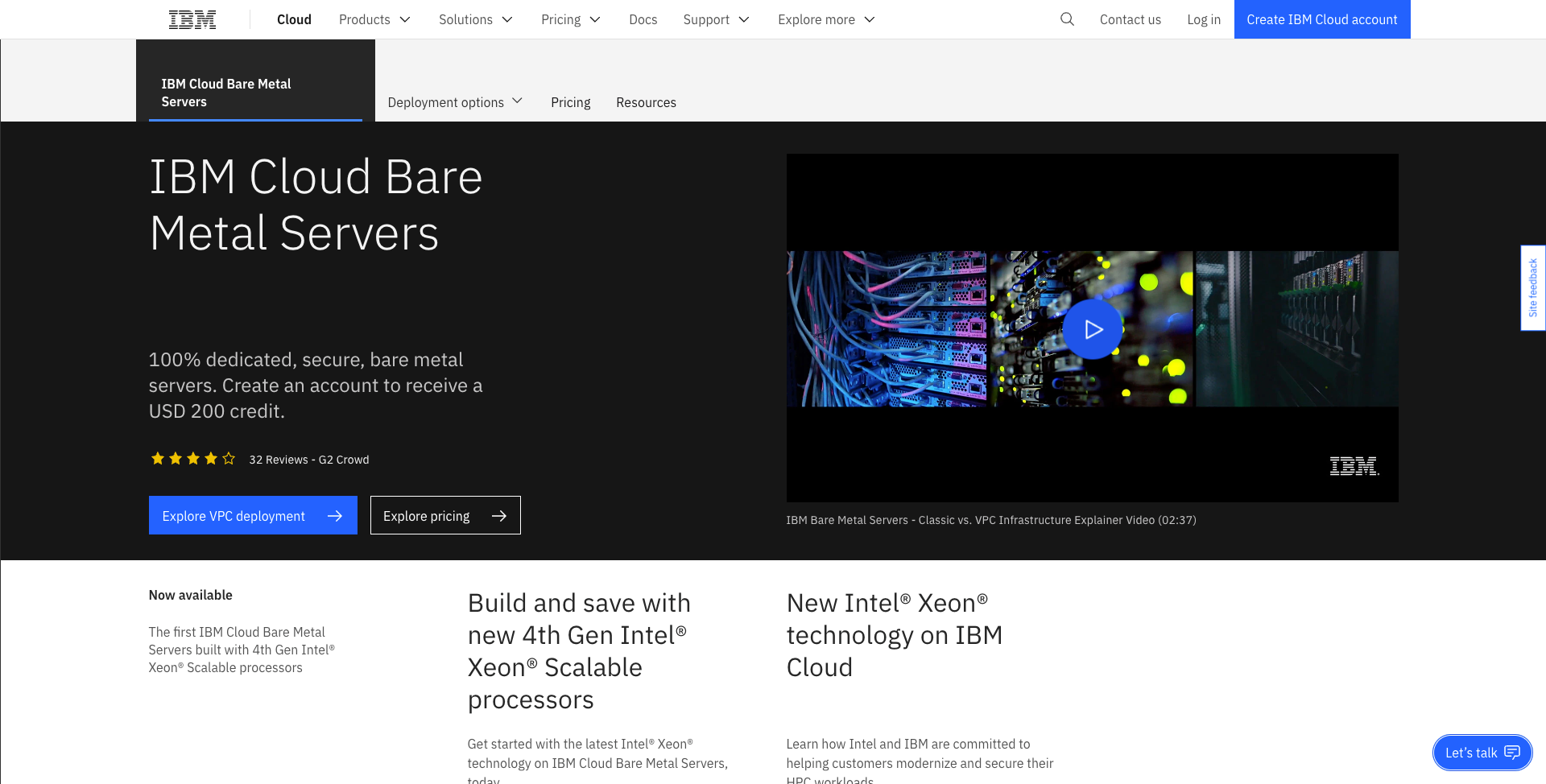1546x784 pixels.
Task: Click Explore VPC deployment button
Action: [x=253, y=516]
